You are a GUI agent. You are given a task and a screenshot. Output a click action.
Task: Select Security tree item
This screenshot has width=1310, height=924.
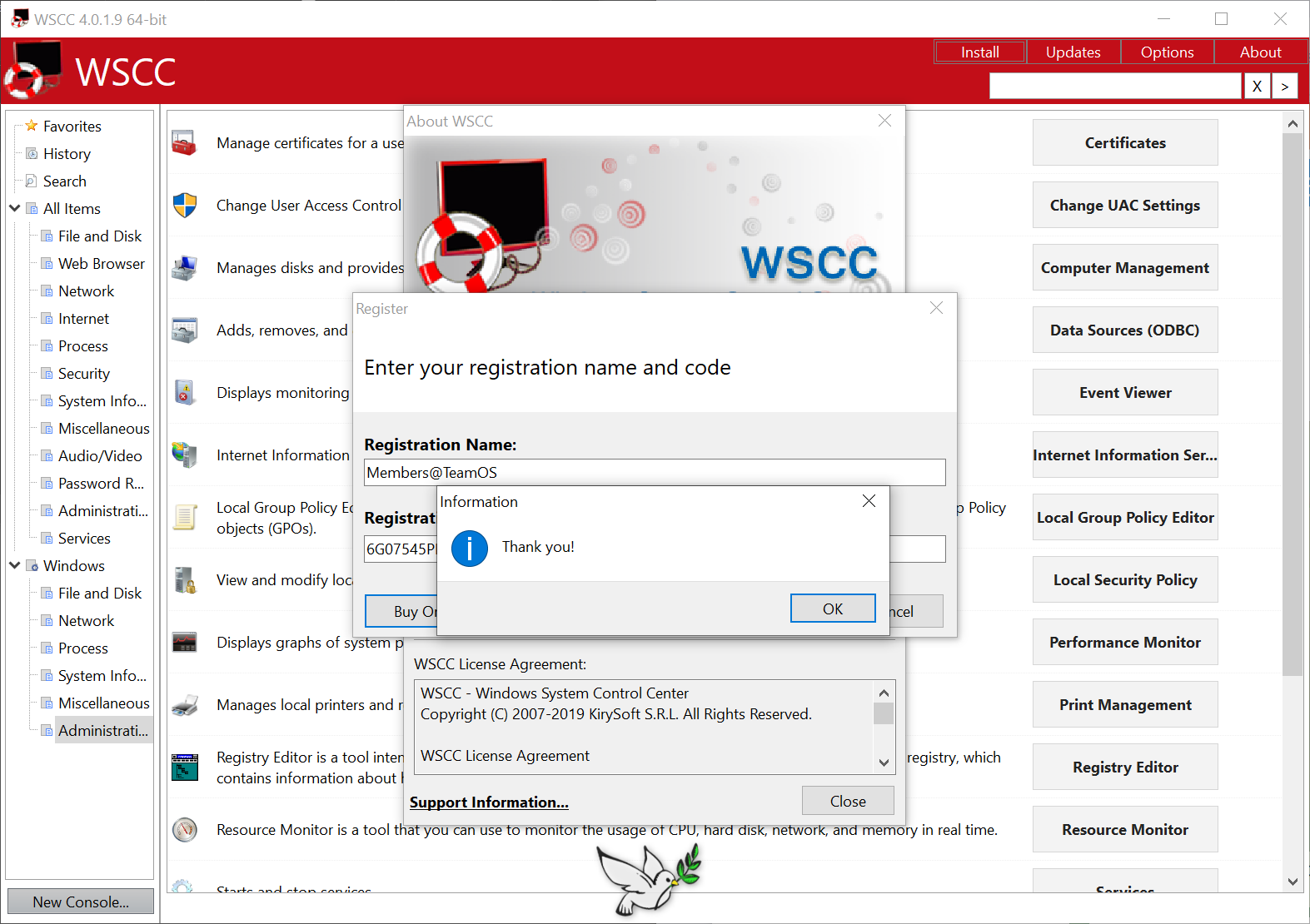pyautogui.click(x=84, y=374)
